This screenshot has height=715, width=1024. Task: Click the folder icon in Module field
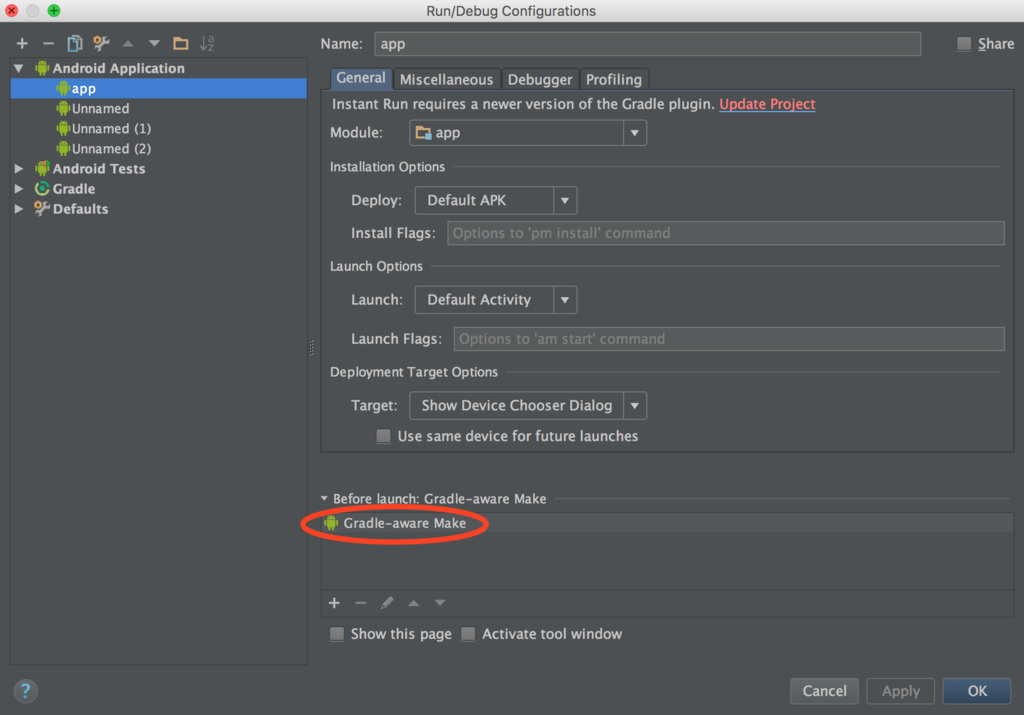click(424, 133)
